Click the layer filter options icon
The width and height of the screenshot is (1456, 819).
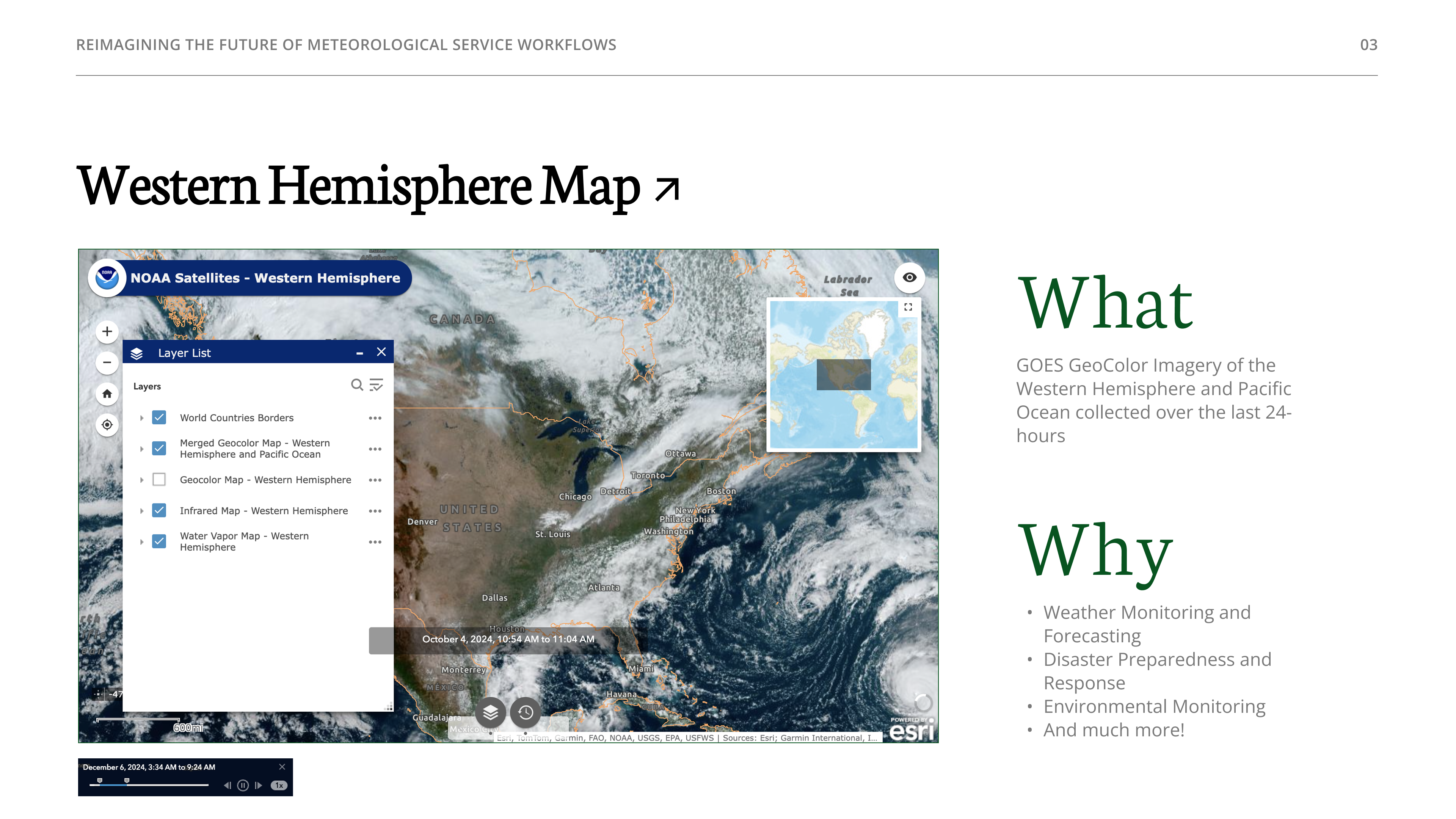coord(377,385)
